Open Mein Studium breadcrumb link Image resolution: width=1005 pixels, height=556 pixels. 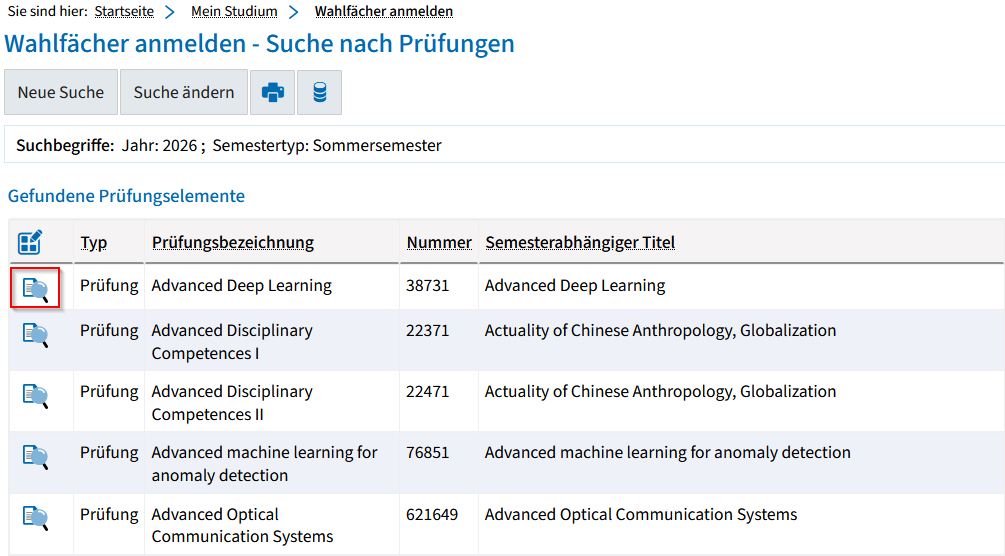[235, 12]
